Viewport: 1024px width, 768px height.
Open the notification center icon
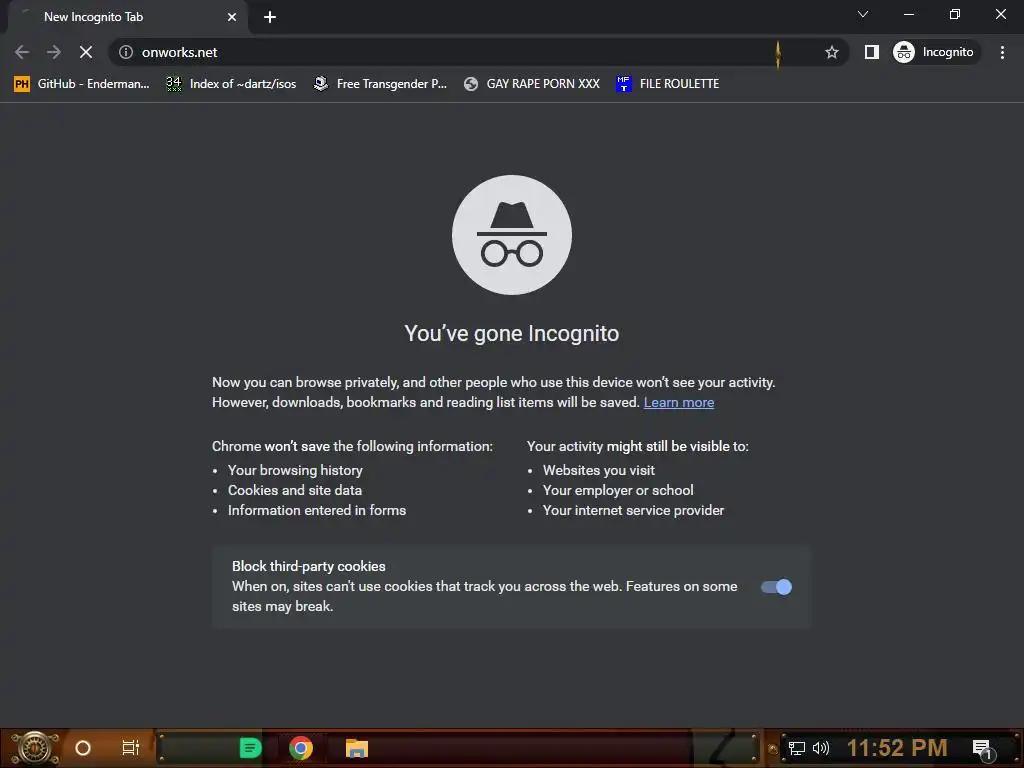[983, 749]
